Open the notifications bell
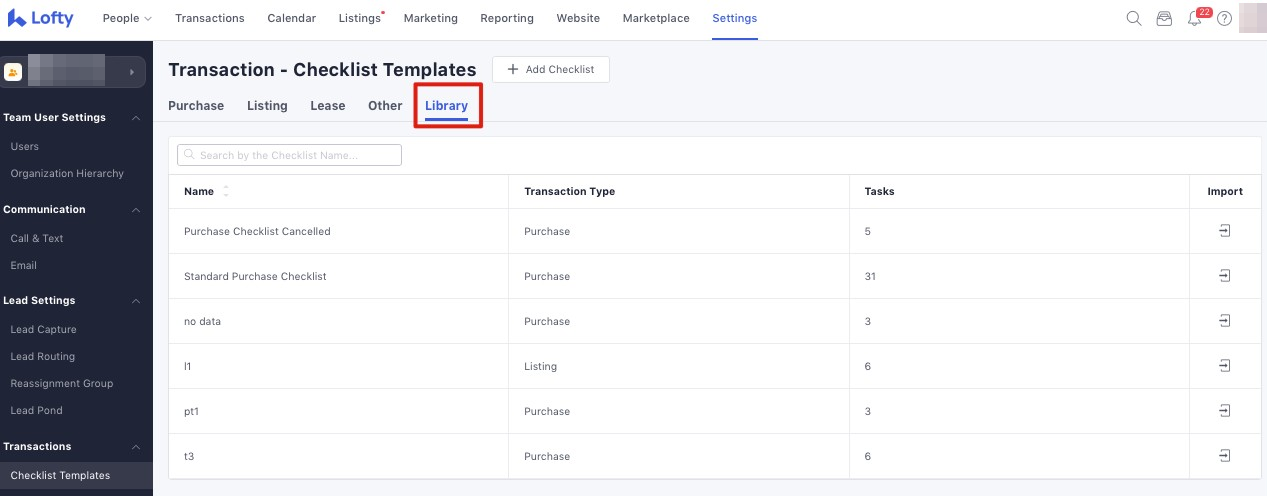 click(1194, 19)
